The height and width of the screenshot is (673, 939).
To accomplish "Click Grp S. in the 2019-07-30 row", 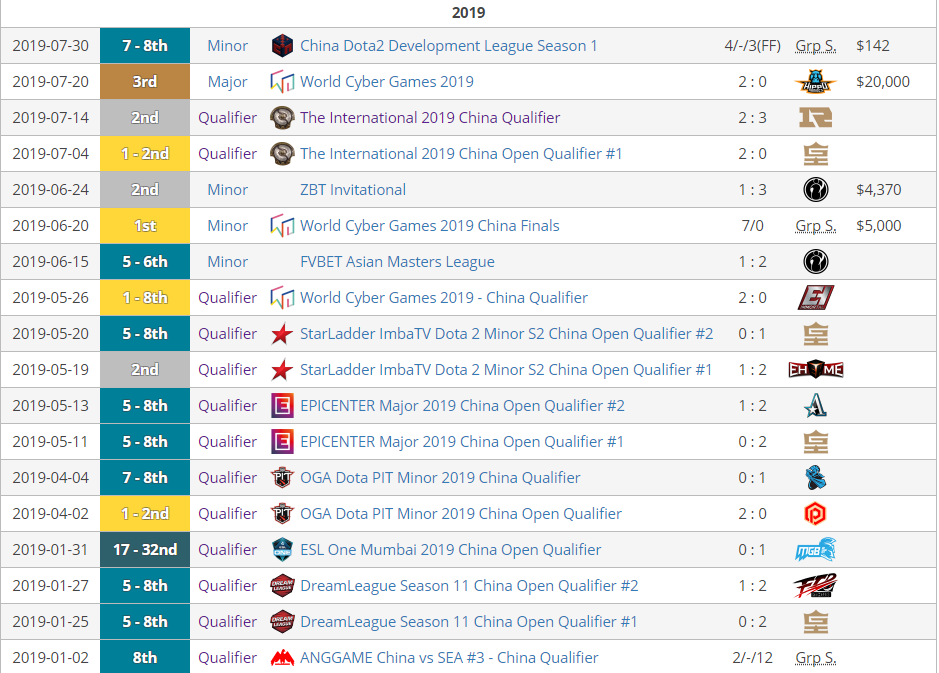I will click(815, 46).
